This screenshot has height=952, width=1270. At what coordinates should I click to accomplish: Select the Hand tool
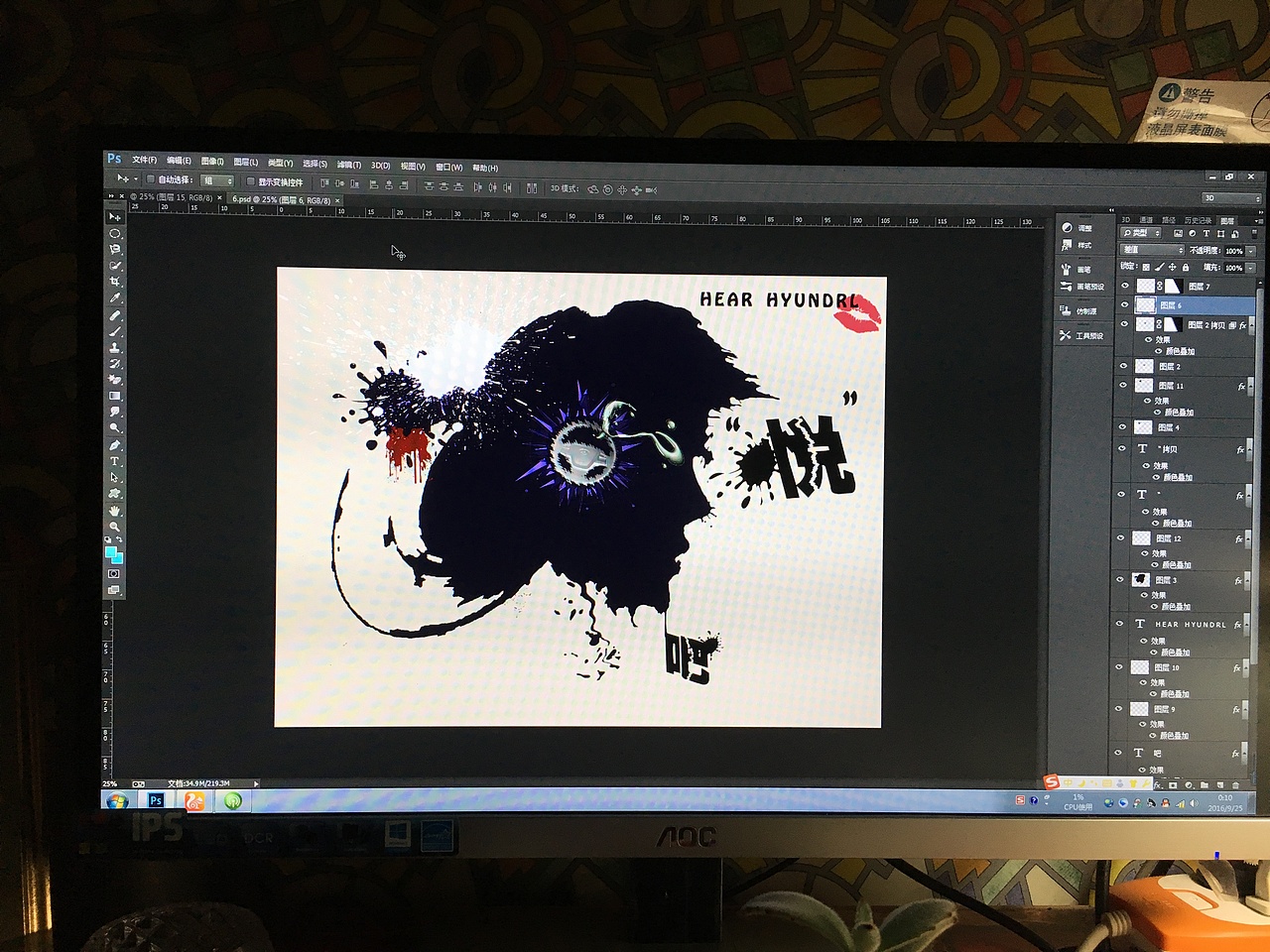115,511
